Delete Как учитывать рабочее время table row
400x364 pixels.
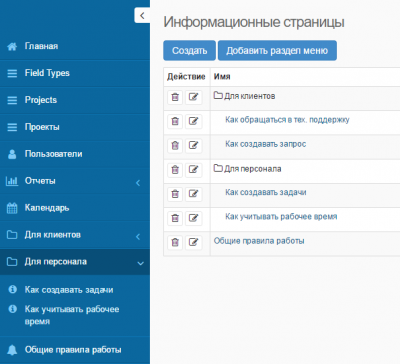pyautogui.click(x=175, y=218)
